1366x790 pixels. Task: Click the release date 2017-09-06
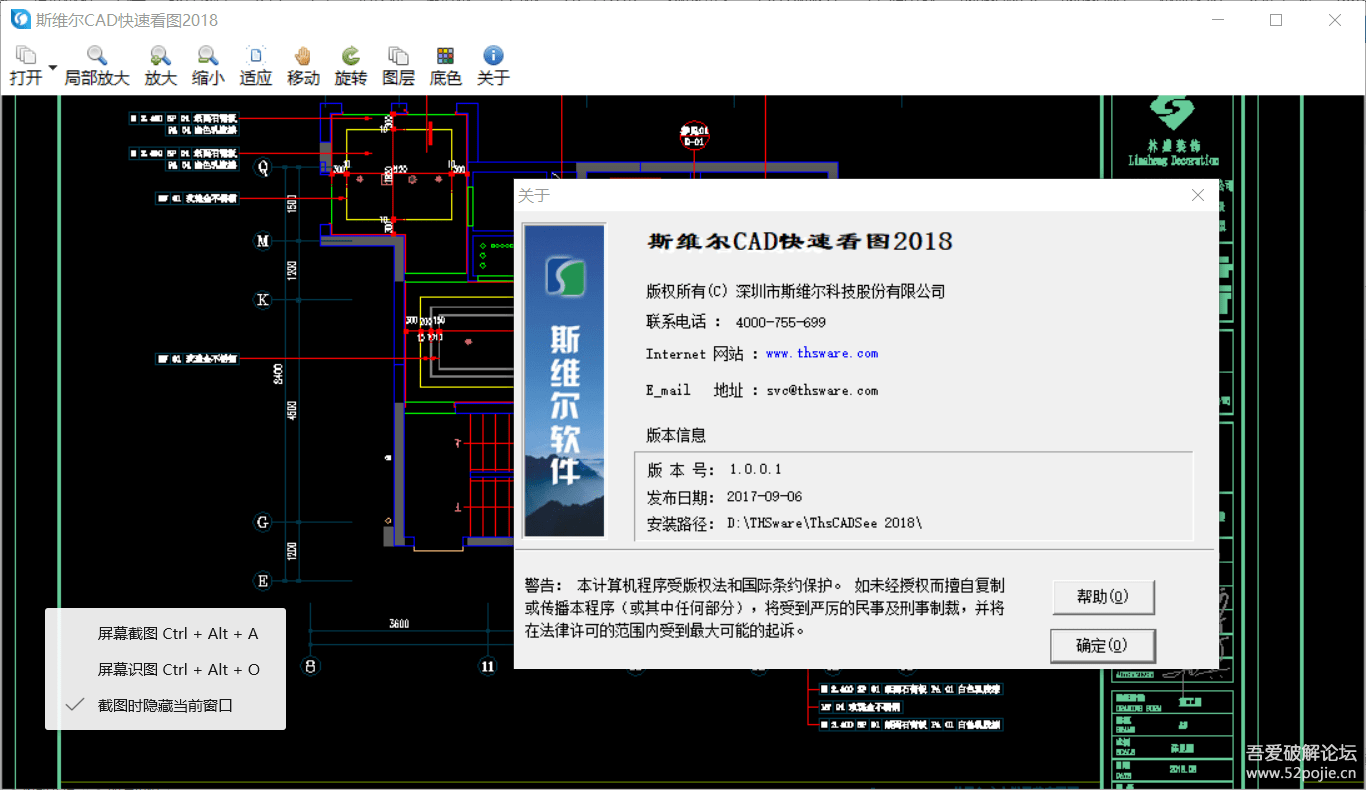point(764,497)
